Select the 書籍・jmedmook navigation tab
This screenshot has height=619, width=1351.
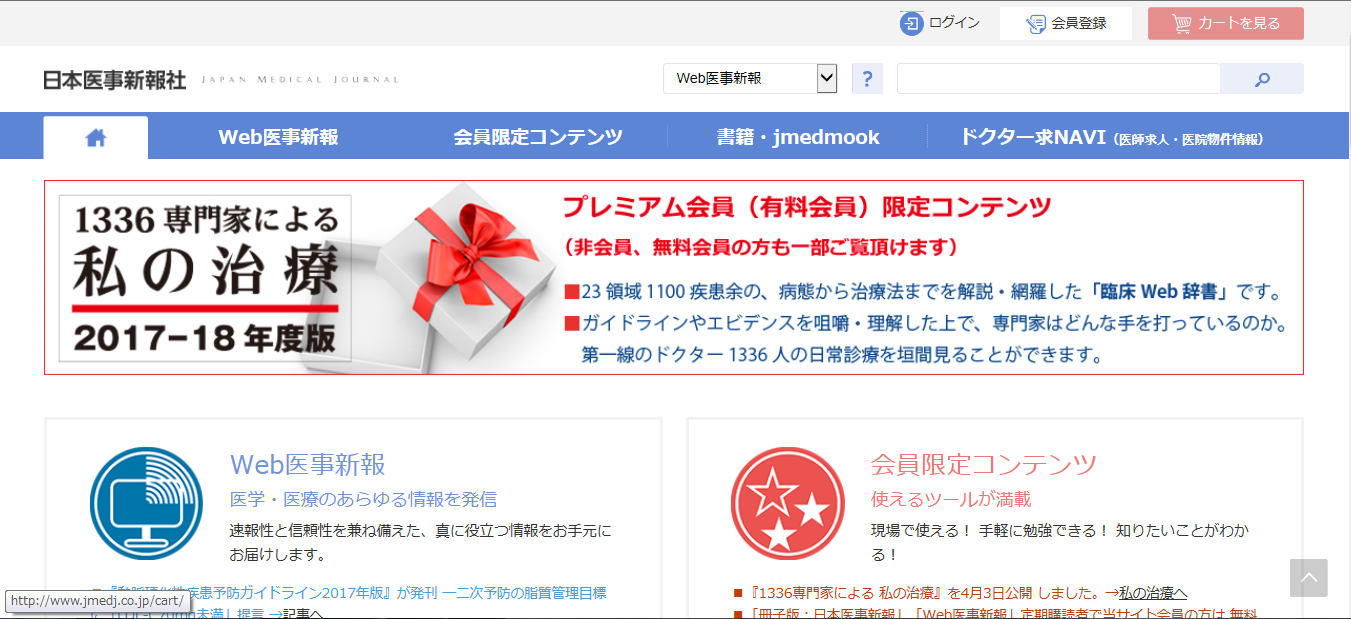(797, 138)
